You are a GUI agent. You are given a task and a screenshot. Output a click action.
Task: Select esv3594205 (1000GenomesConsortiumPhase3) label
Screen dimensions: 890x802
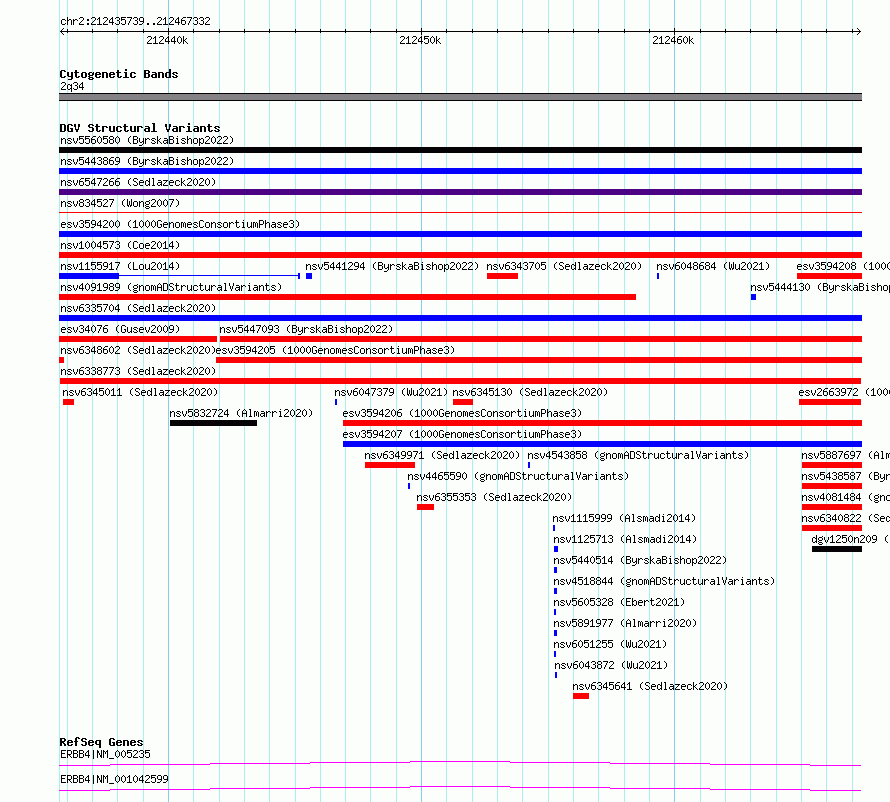(x=335, y=350)
